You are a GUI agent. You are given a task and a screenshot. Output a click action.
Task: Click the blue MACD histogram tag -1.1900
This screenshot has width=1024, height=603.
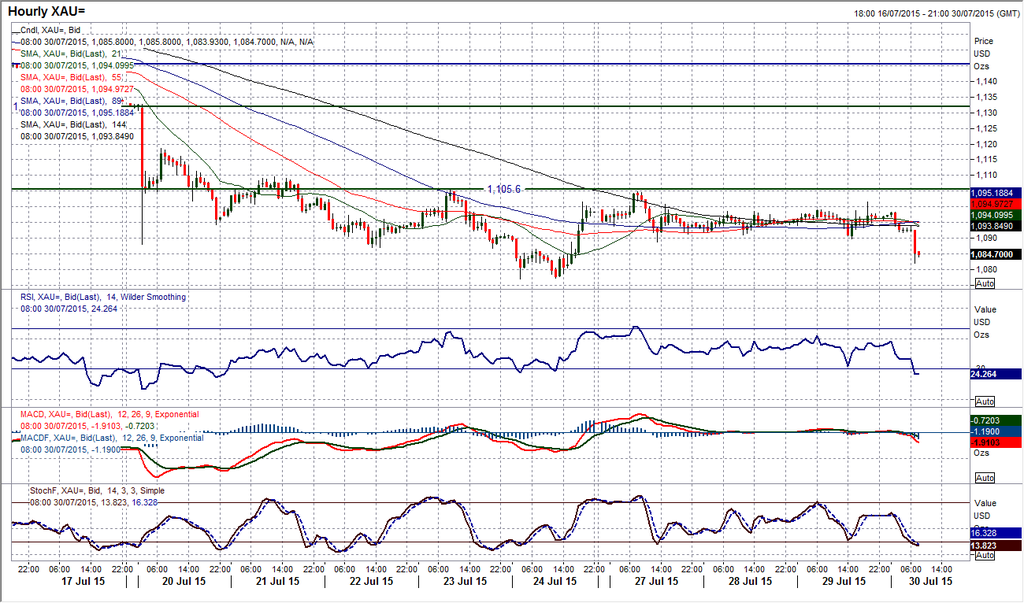tap(996, 432)
